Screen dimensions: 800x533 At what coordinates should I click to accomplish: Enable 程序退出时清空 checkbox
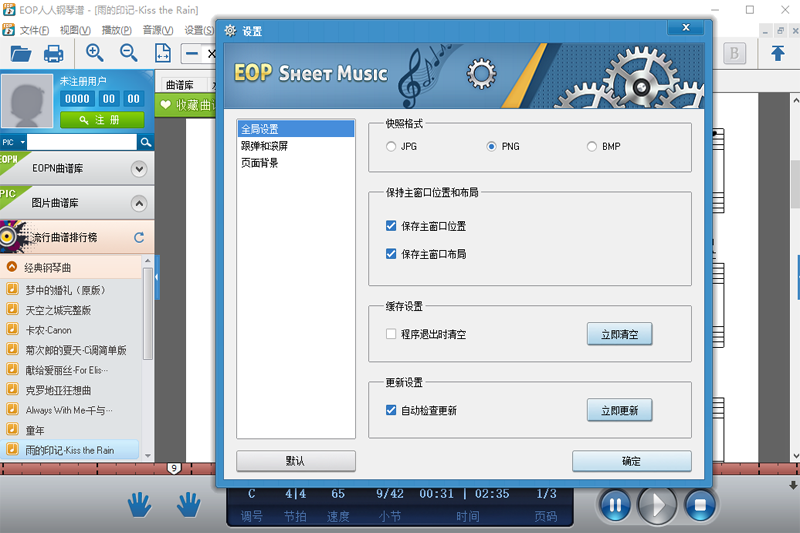point(391,334)
